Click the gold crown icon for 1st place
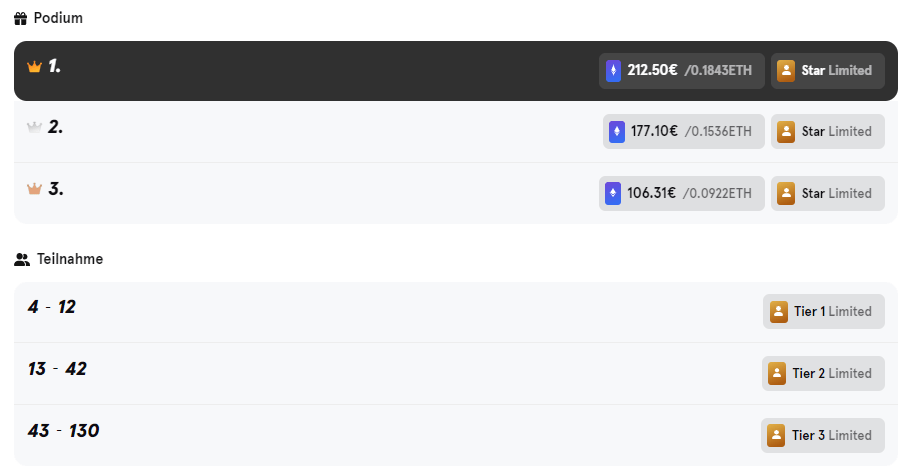 click(35, 67)
